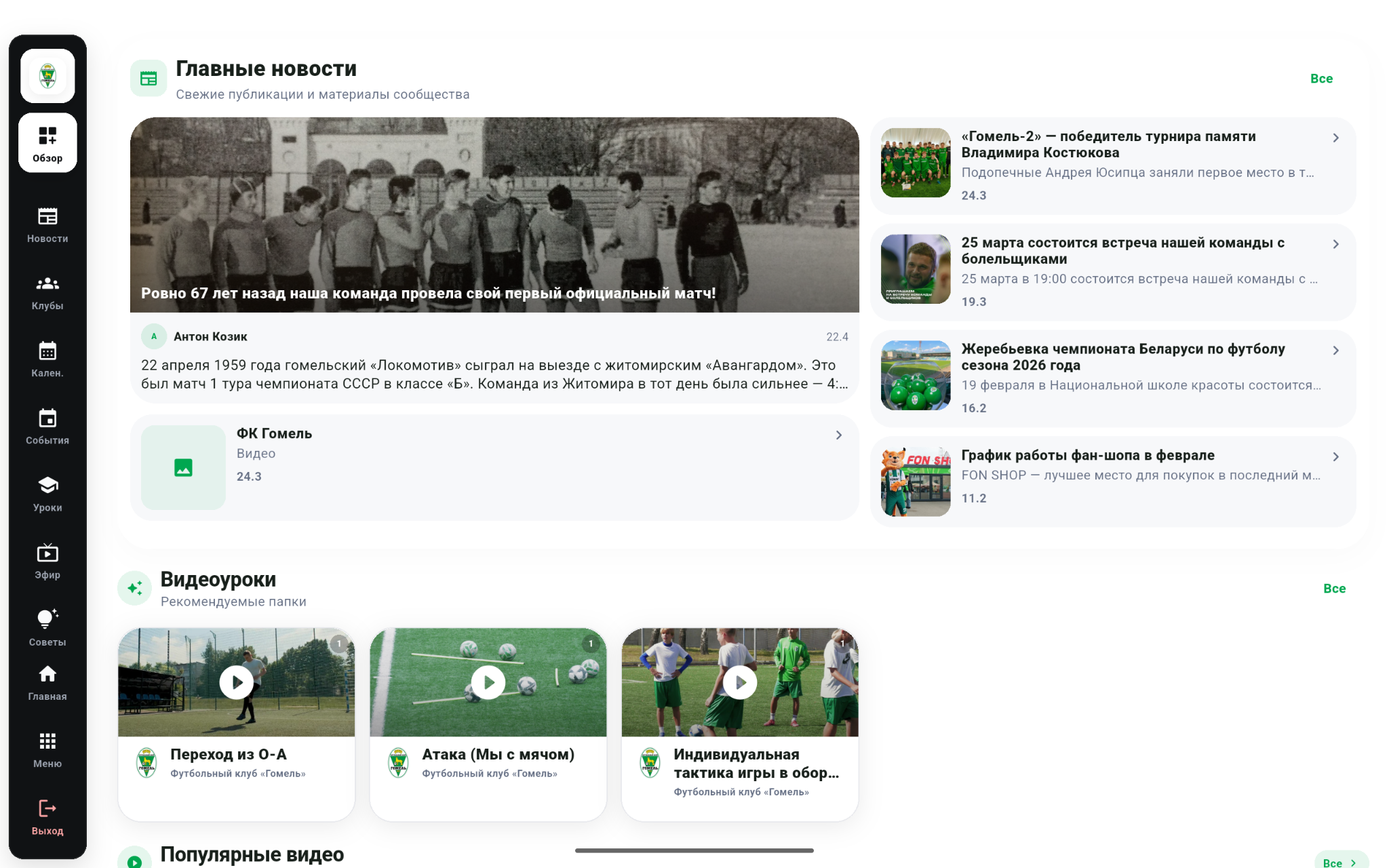1389x868 pixels.
Task: Open the Обзор dashboard section
Action: coord(47,143)
